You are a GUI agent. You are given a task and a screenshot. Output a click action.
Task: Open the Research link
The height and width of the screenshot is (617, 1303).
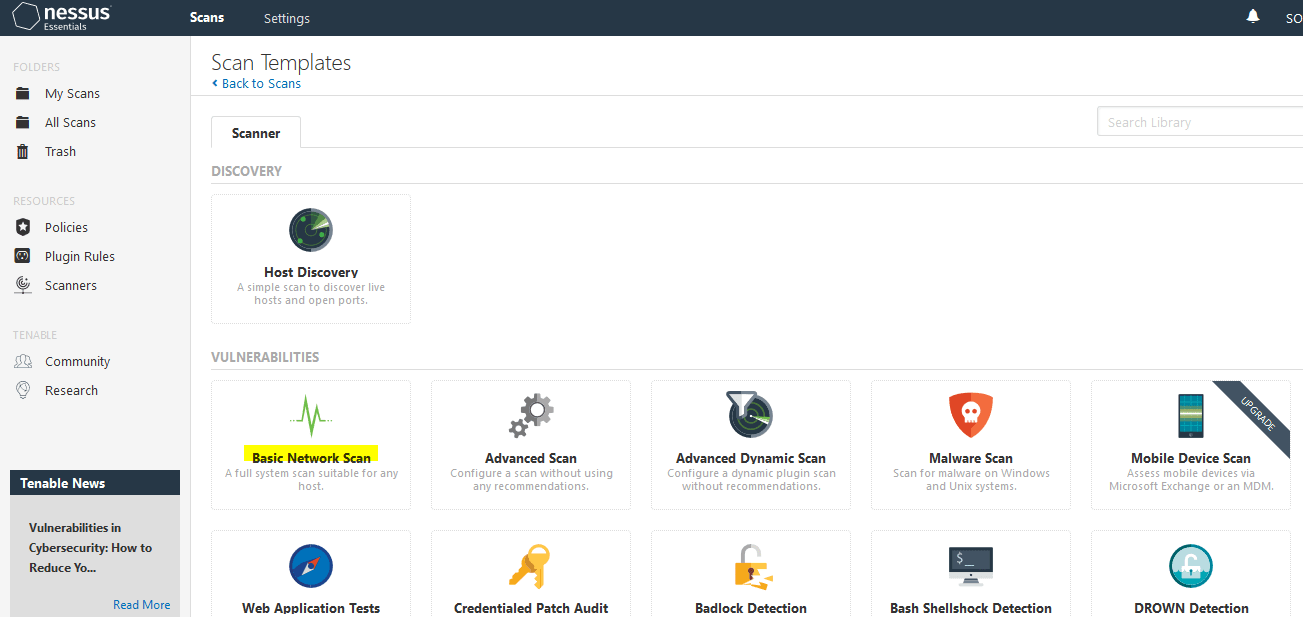pos(71,390)
